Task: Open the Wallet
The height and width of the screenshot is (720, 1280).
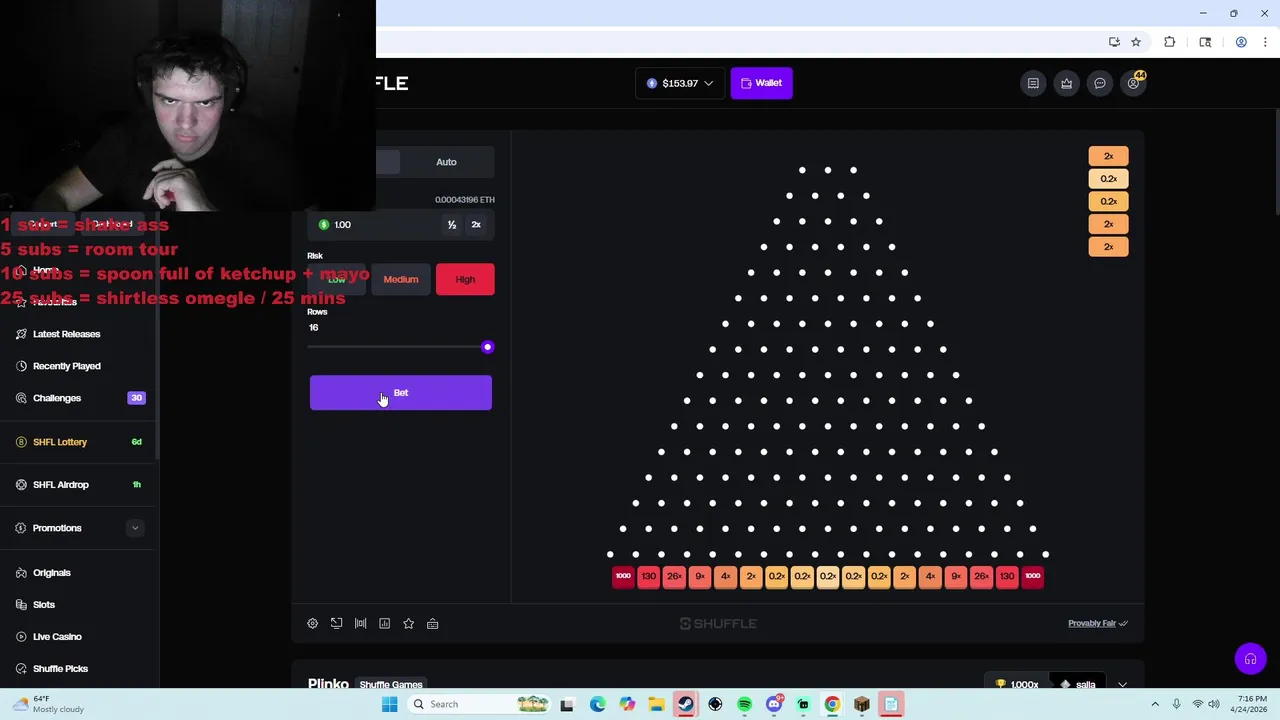Action: [x=762, y=83]
